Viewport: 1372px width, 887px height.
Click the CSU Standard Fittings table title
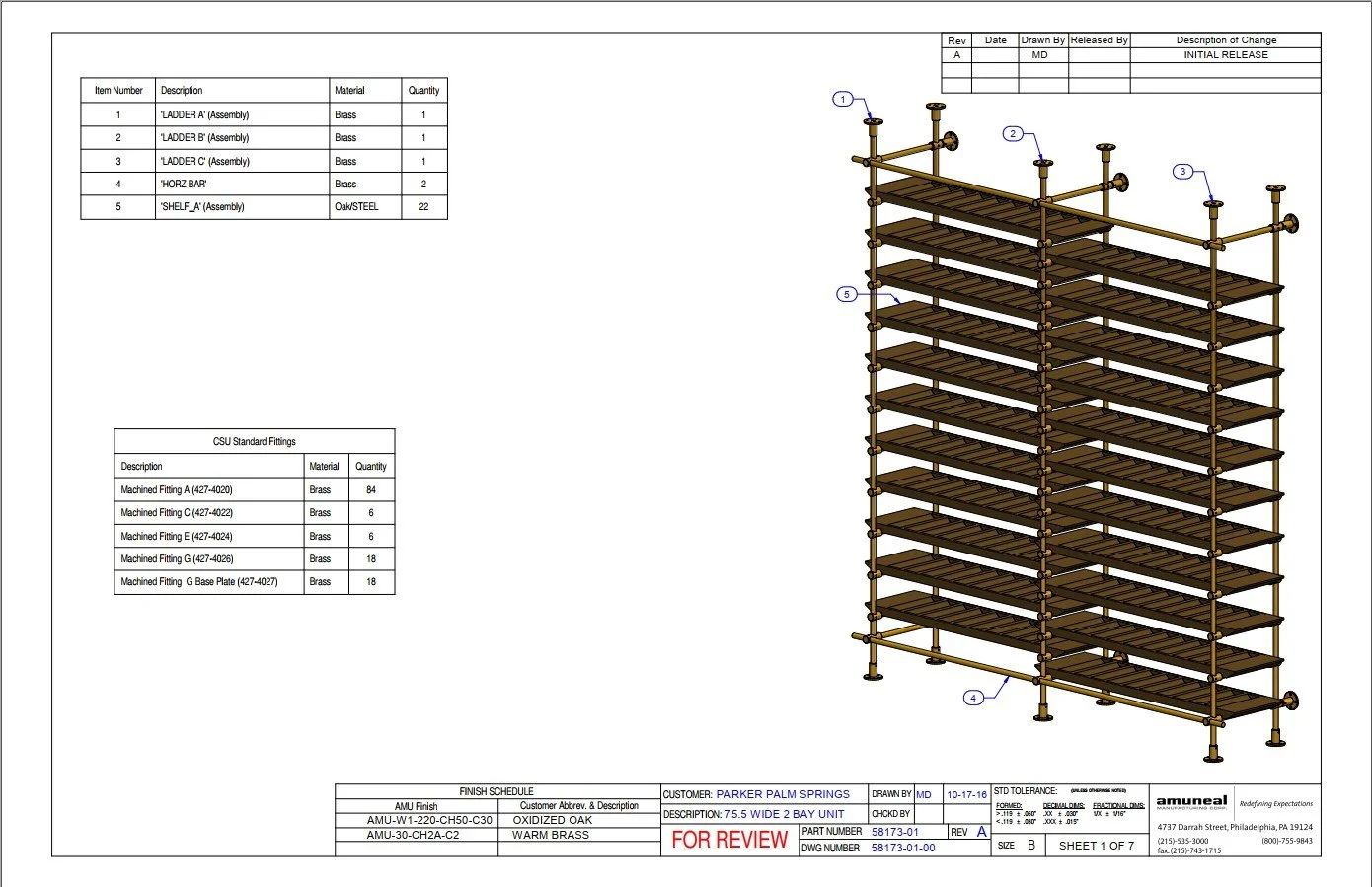click(x=255, y=441)
